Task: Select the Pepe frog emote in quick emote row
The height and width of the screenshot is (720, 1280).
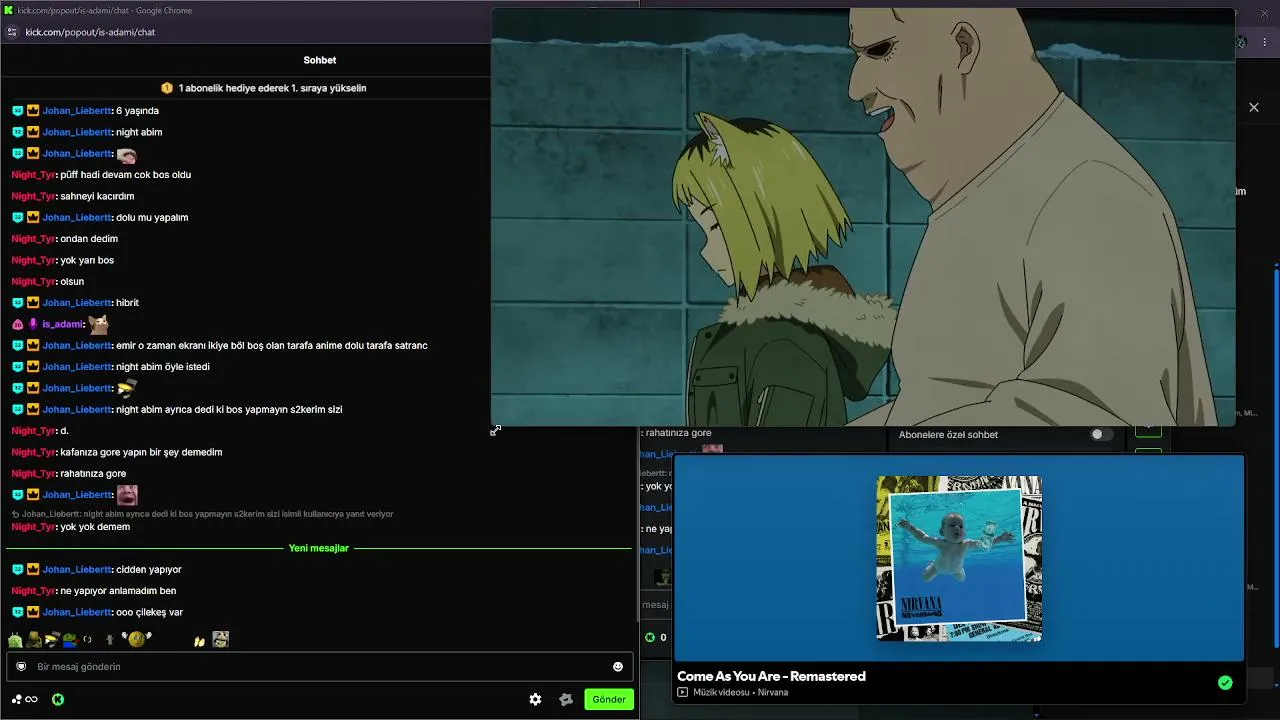Action: click(x=70, y=639)
